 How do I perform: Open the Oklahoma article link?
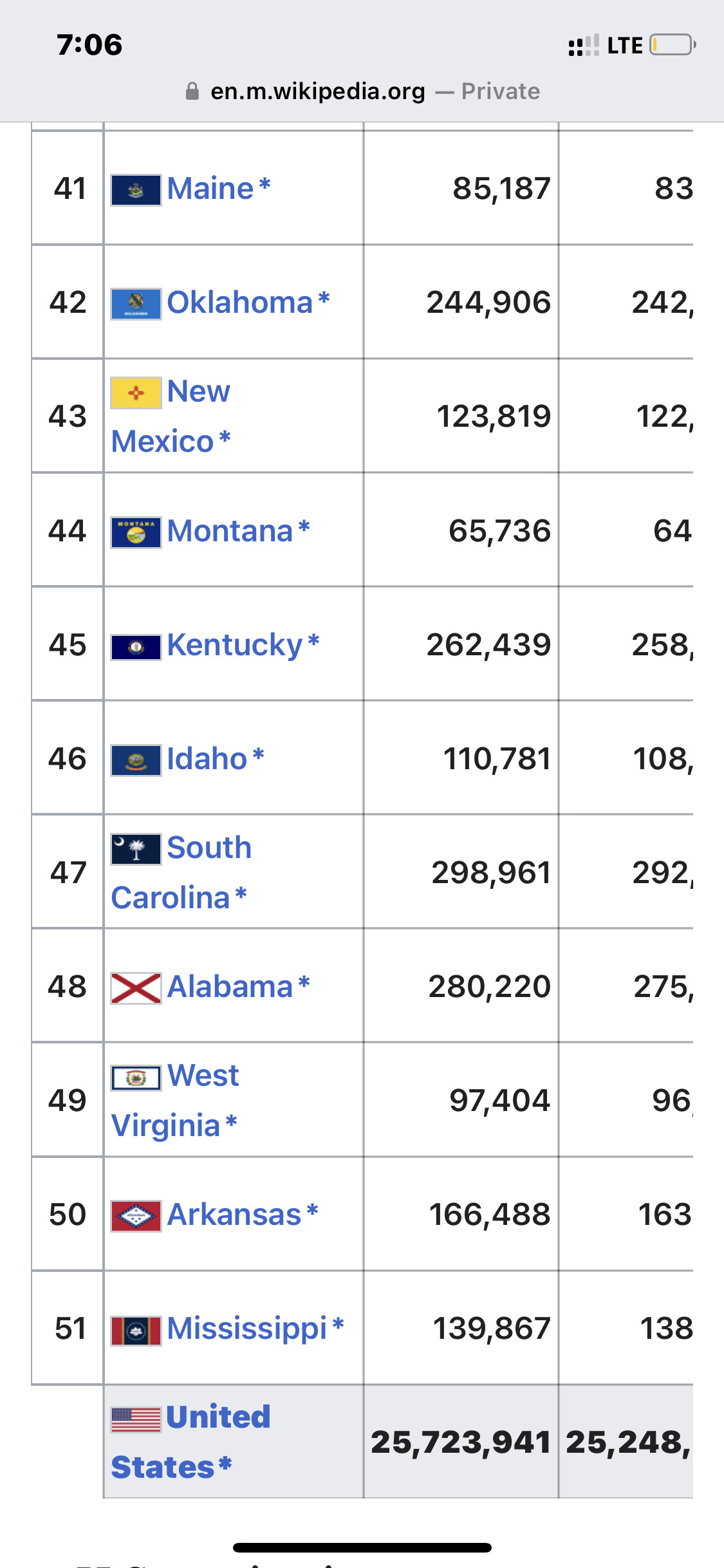click(240, 303)
